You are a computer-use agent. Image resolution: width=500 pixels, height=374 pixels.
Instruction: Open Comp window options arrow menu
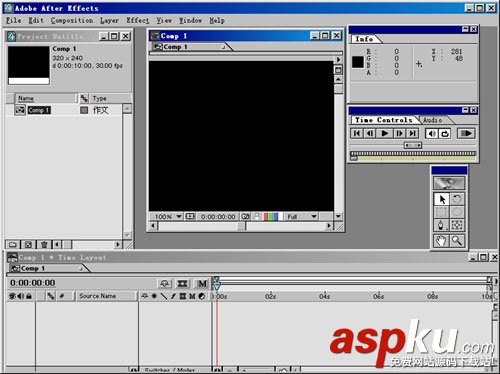pyautogui.click(x=338, y=59)
